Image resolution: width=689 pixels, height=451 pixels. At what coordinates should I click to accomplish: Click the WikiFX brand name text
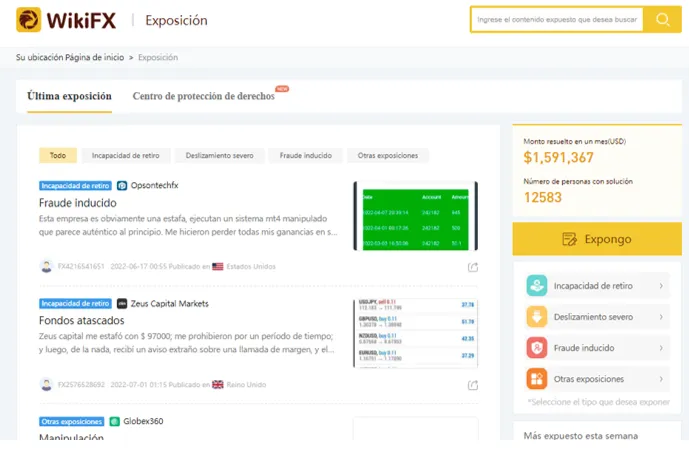[x=81, y=20]
